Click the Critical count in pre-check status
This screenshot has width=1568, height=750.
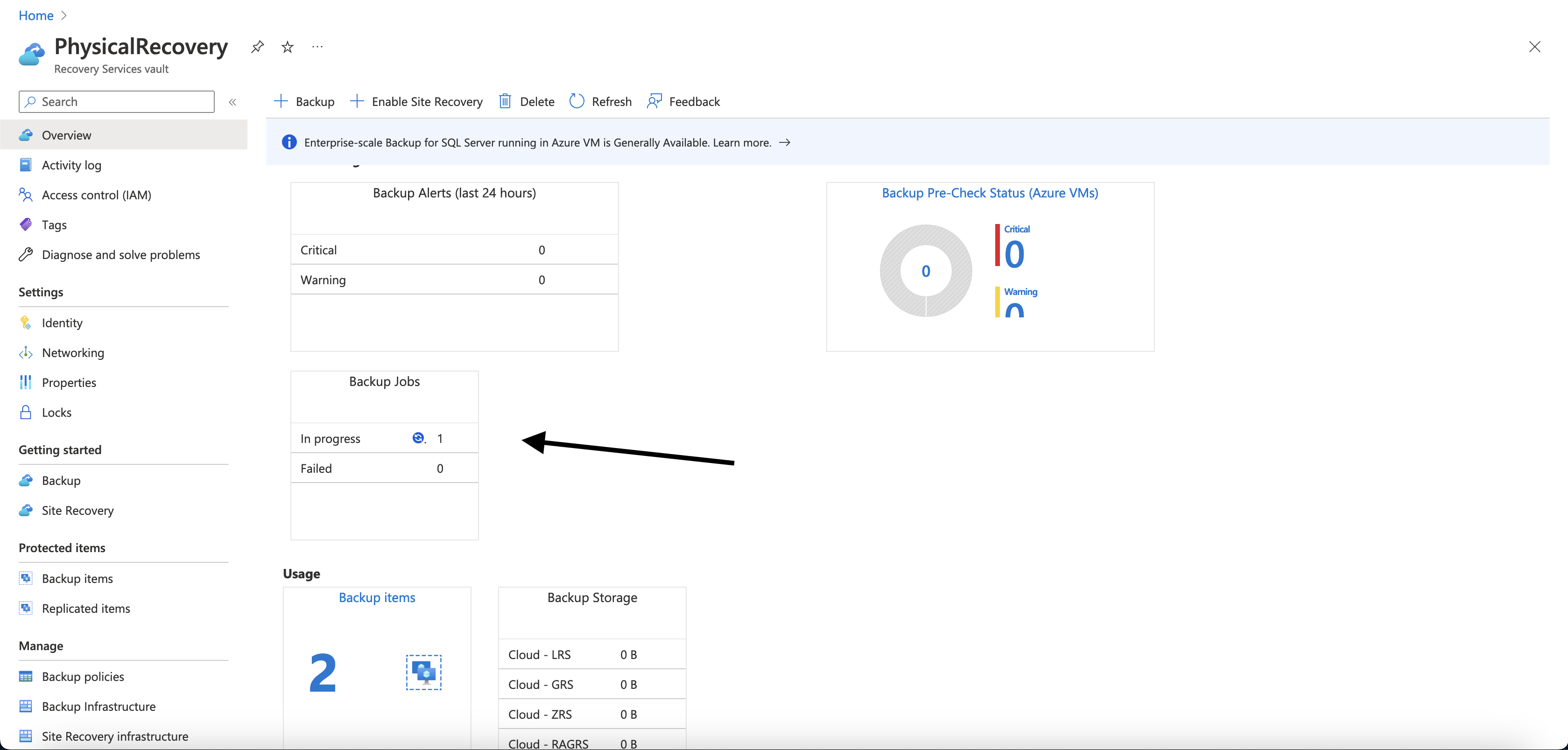coord(1014,254)
